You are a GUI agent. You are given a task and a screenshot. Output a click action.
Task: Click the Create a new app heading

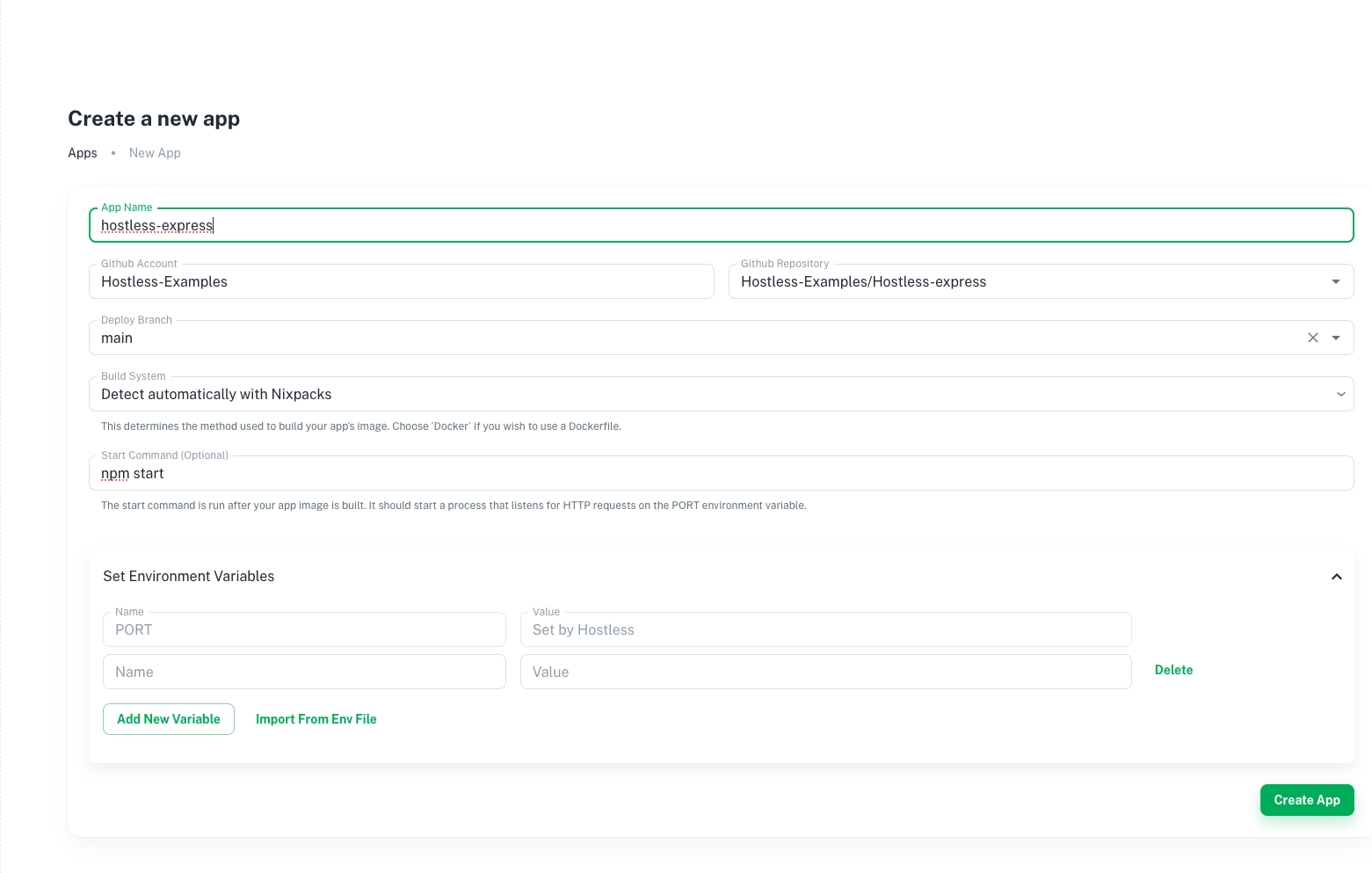(x=154, y=119)
